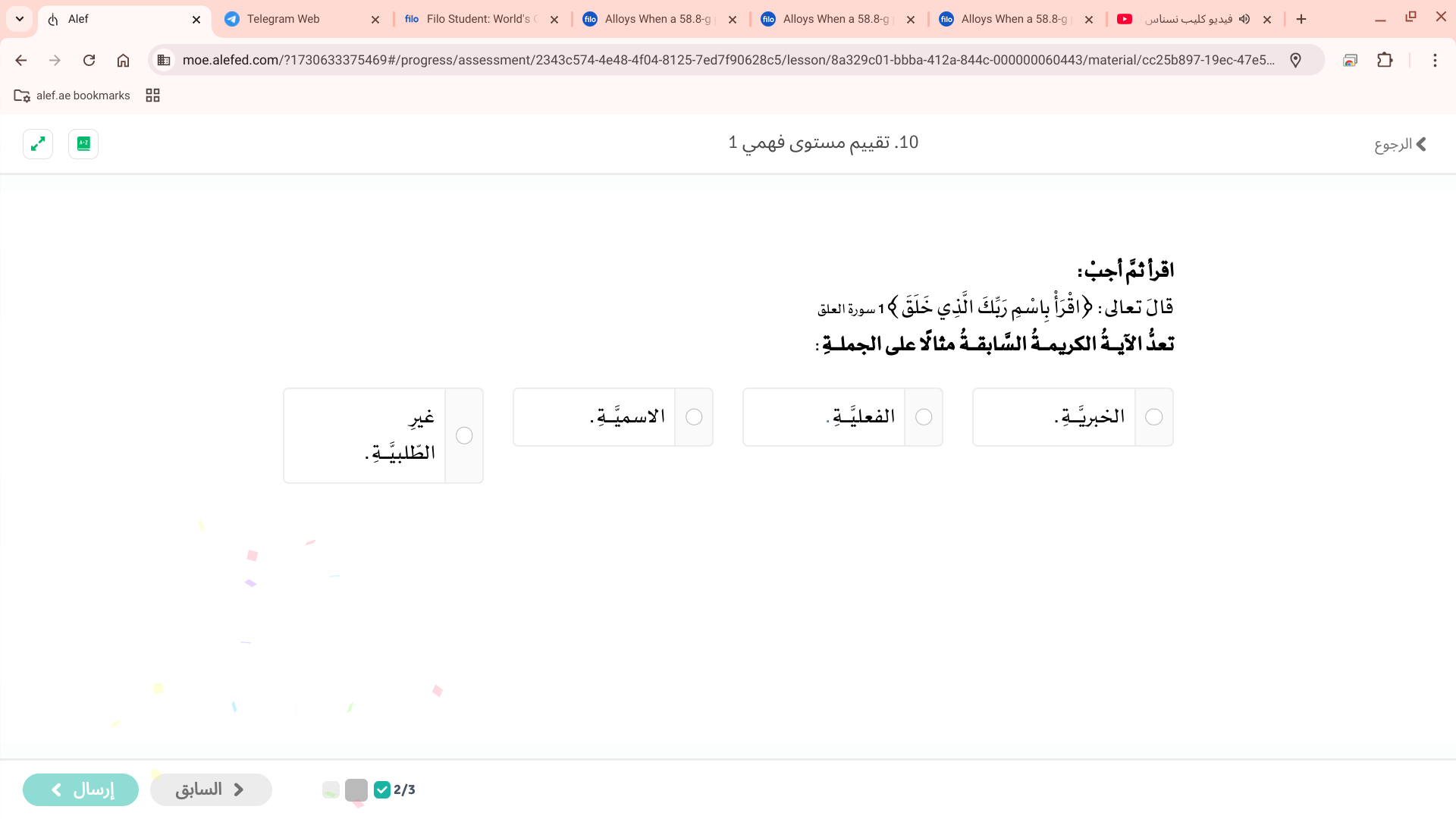The height and width of the screenshot is (819, 1456).
Task: Click the gray progress square indicator
Action: pos(356,789)
